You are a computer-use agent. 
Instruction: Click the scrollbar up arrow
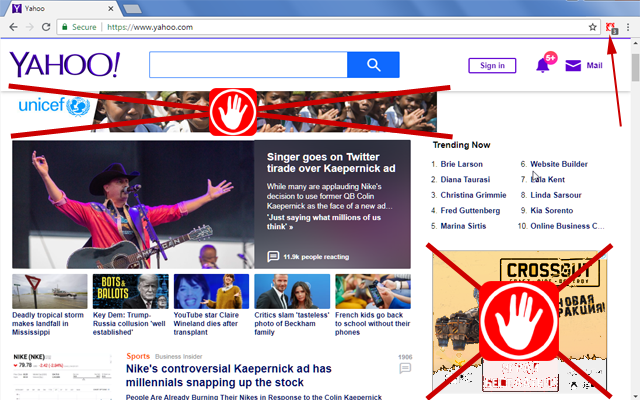pos(636,43)
